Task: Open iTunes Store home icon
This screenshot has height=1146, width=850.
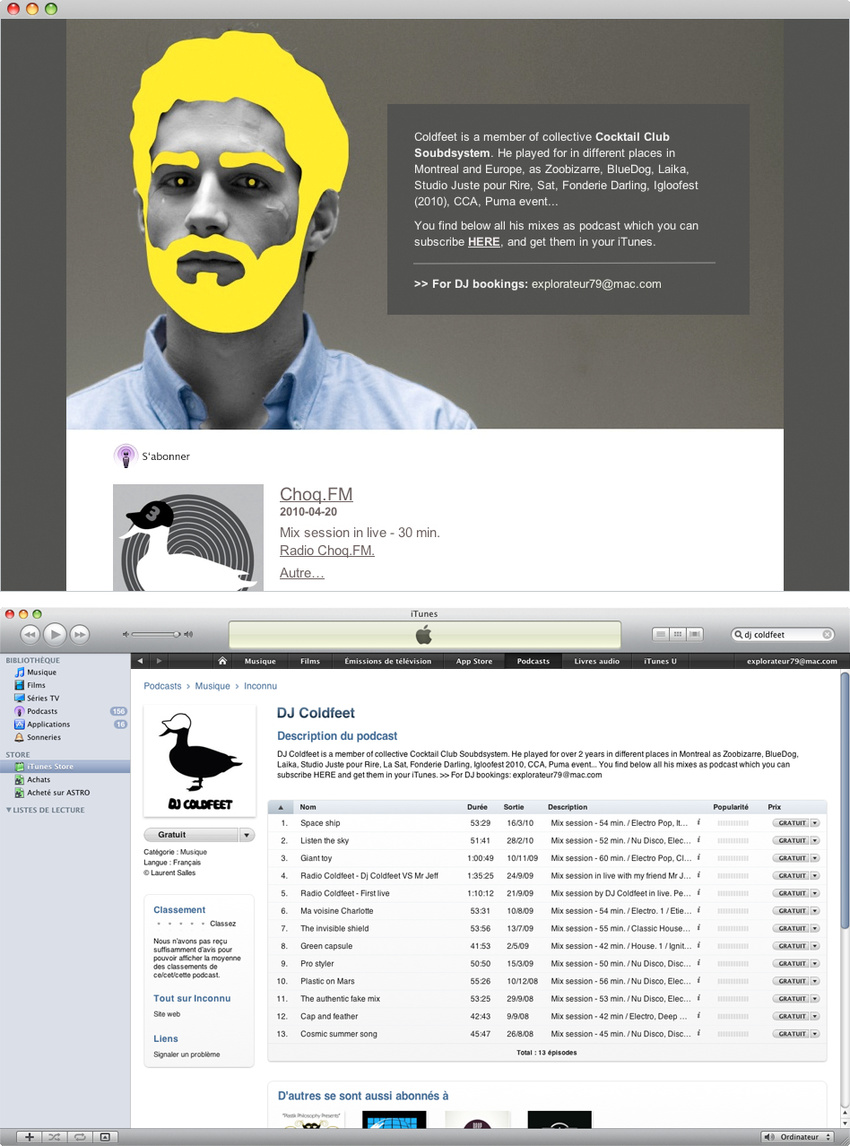Action: 222,661
